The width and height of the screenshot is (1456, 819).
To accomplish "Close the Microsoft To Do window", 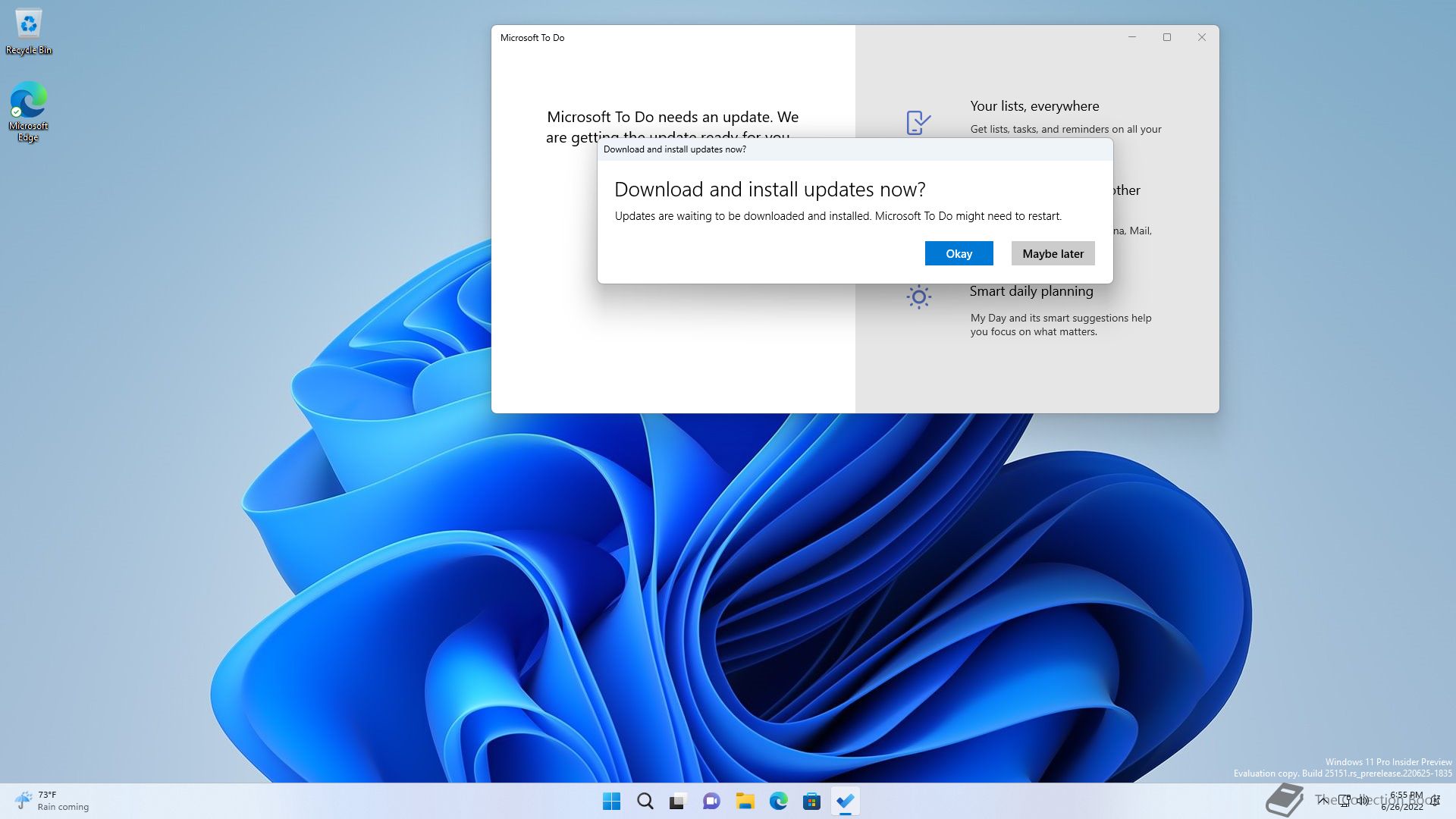I will point(1202,37).
